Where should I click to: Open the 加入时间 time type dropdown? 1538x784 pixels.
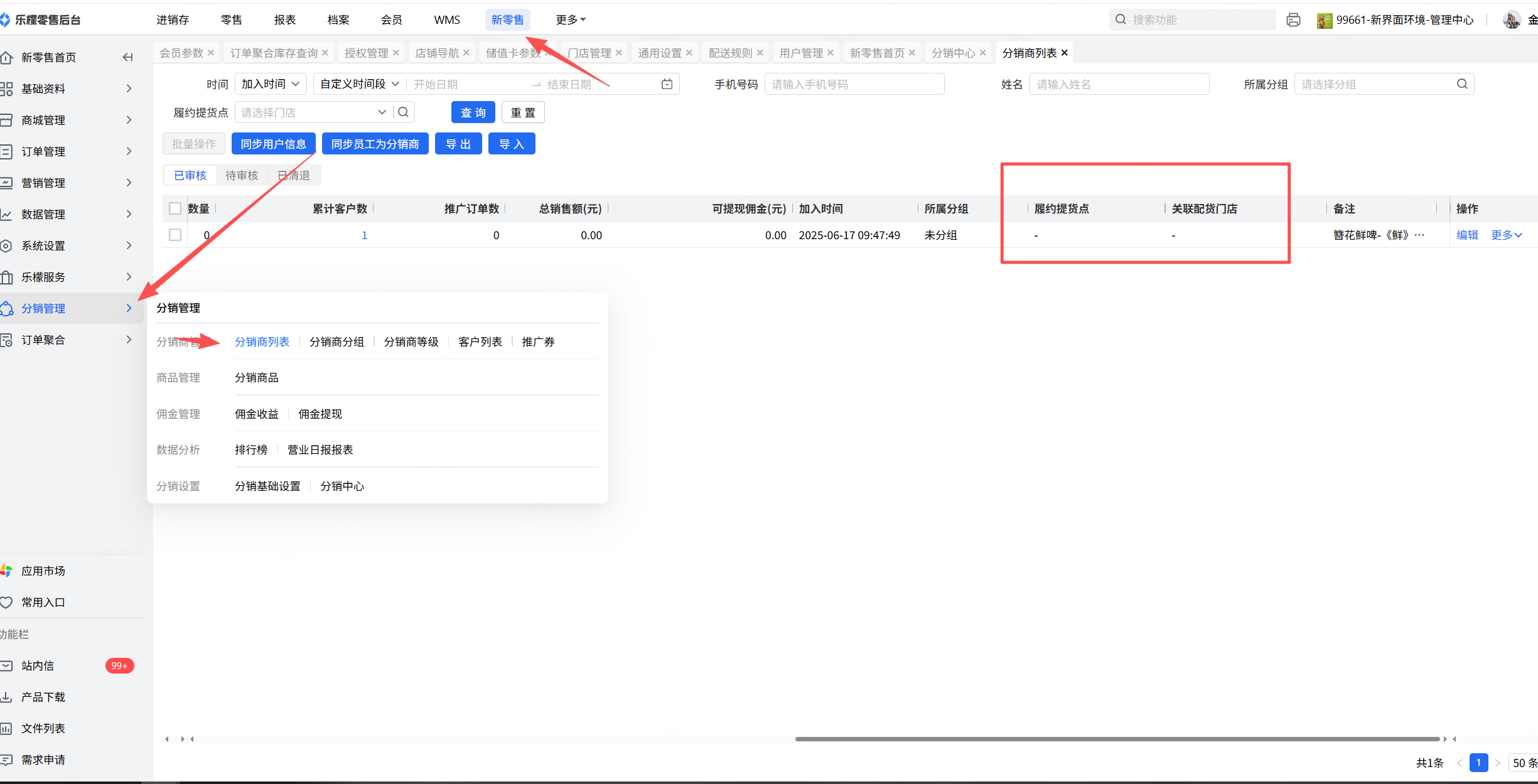271,84
